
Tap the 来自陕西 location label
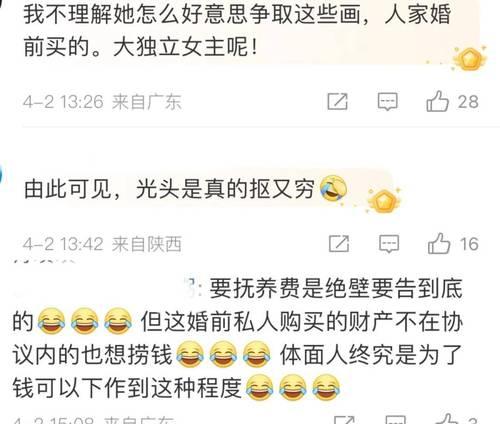coord(146,244)
